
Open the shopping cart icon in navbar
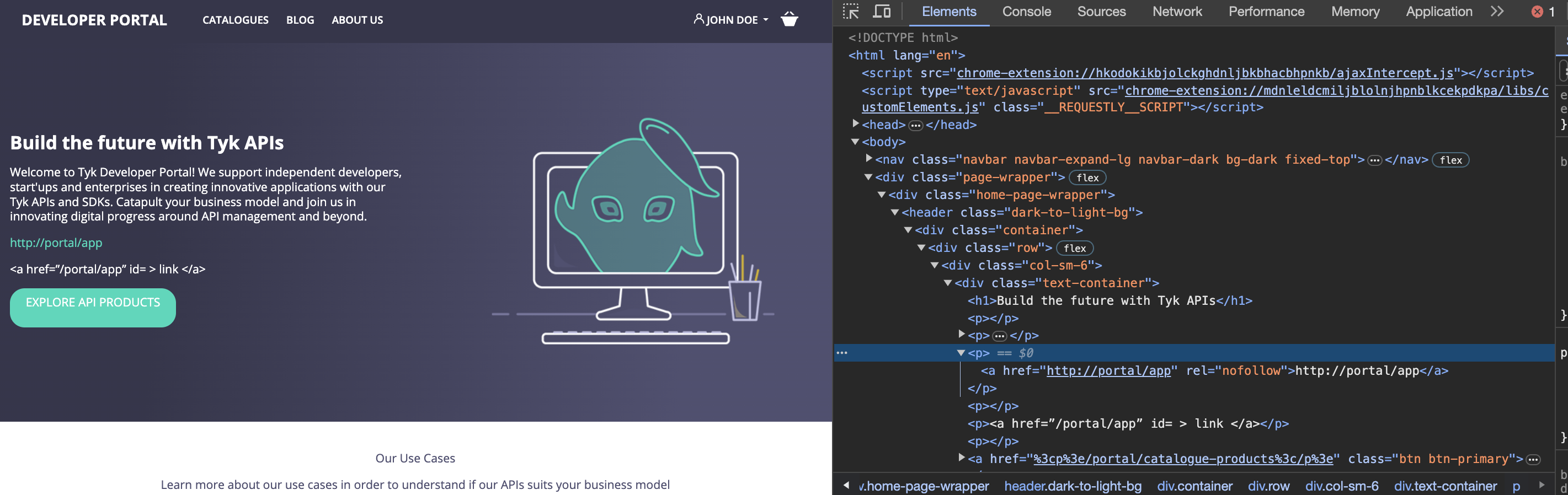pos(790,19)
